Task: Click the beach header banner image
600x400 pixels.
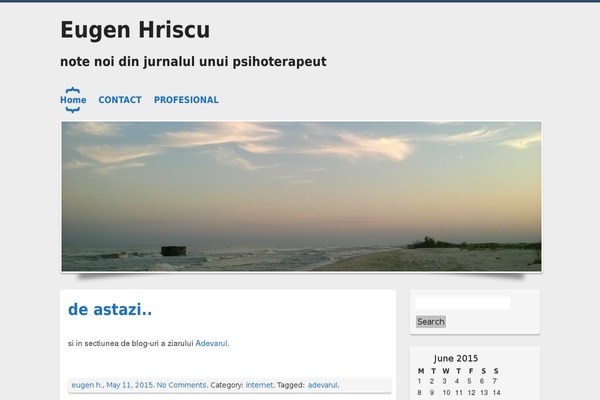Action: coord(302,196)
